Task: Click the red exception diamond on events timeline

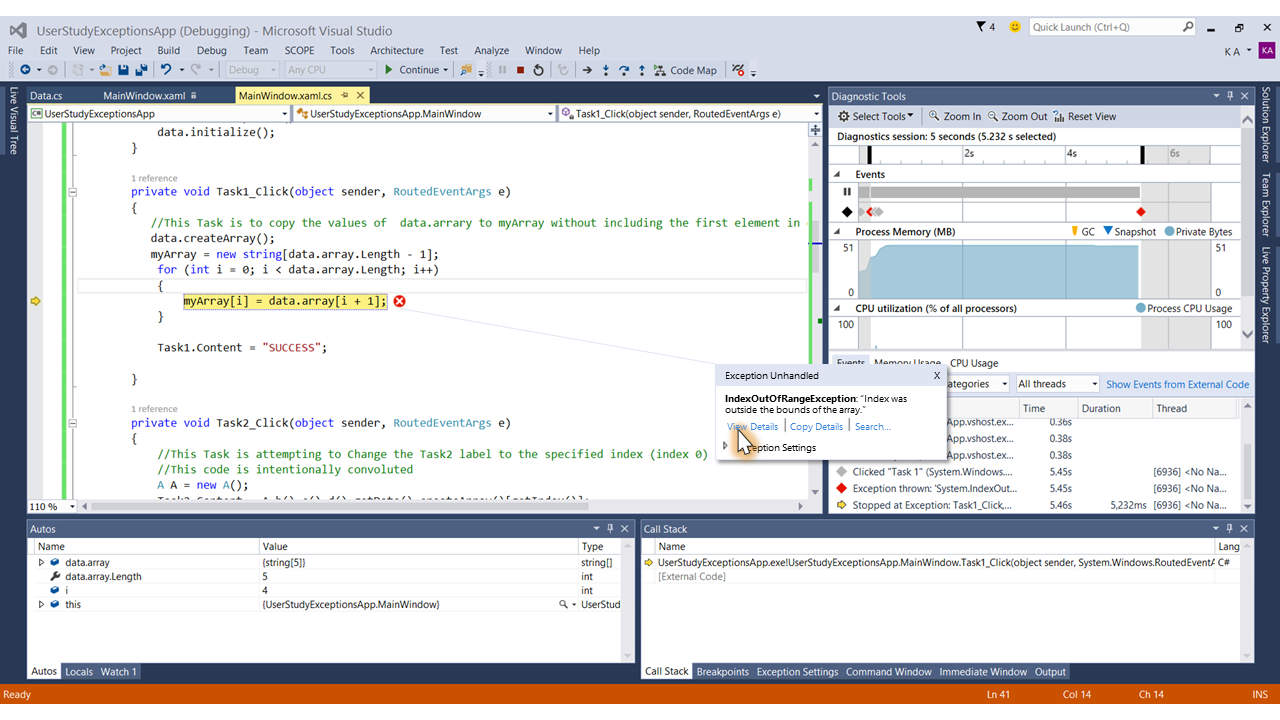Action: pos(1140,212)
